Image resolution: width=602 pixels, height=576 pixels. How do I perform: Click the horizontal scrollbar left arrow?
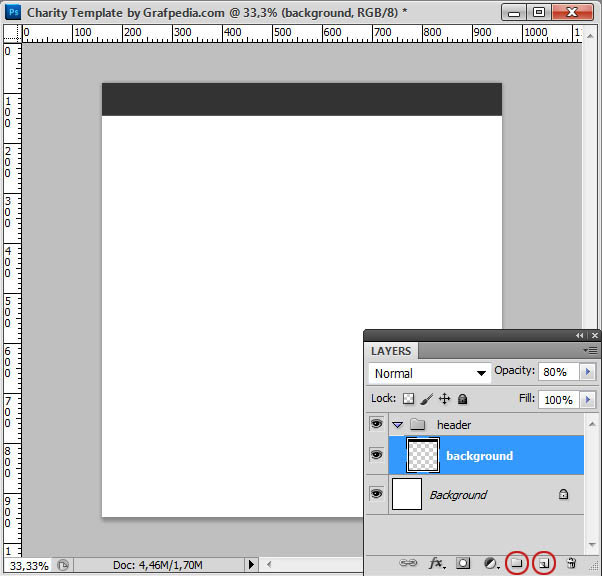[x=269, y=564]
